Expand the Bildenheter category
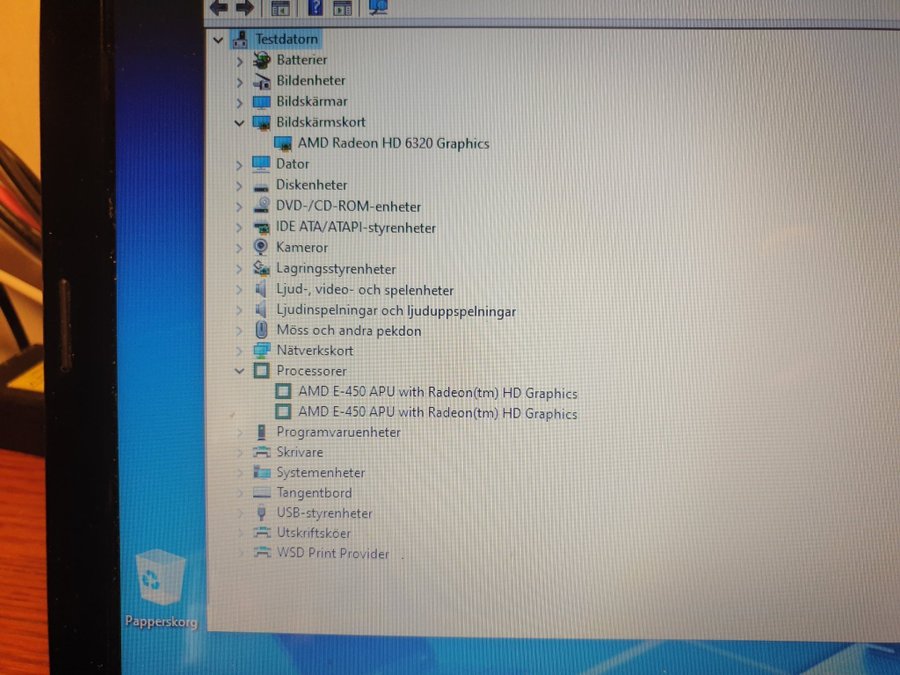This screenshot has height=675, width=900. pyautogui.click(x=240, y=82)
